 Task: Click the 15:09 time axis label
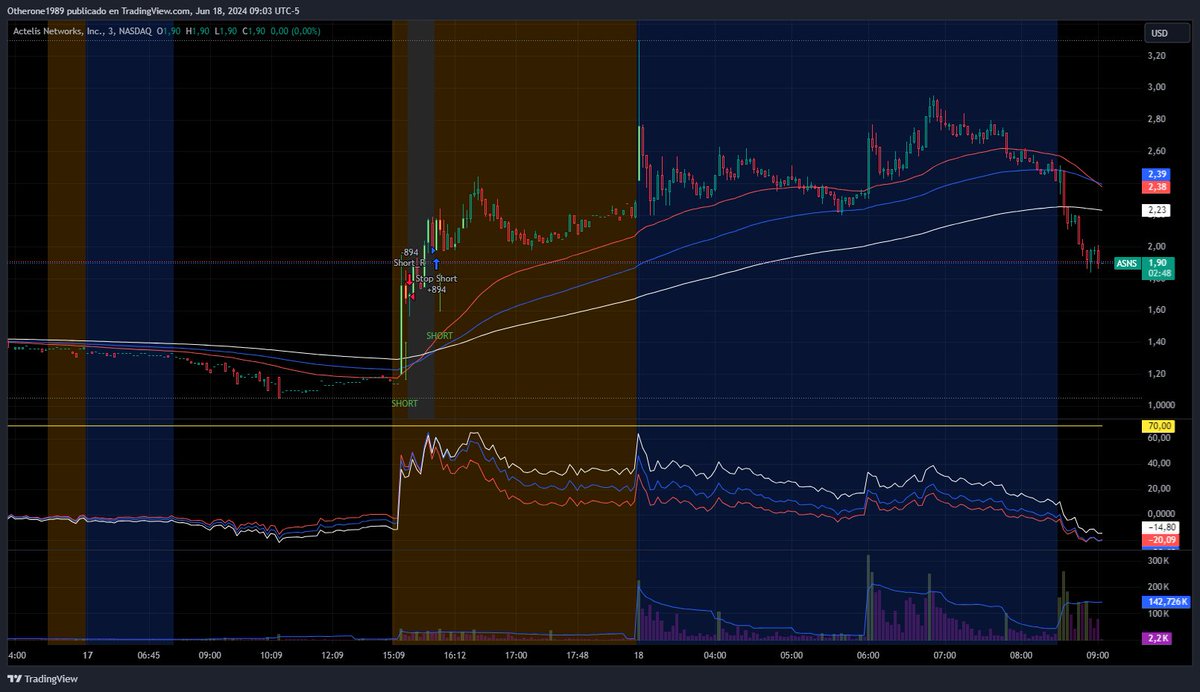coord(393,656)
